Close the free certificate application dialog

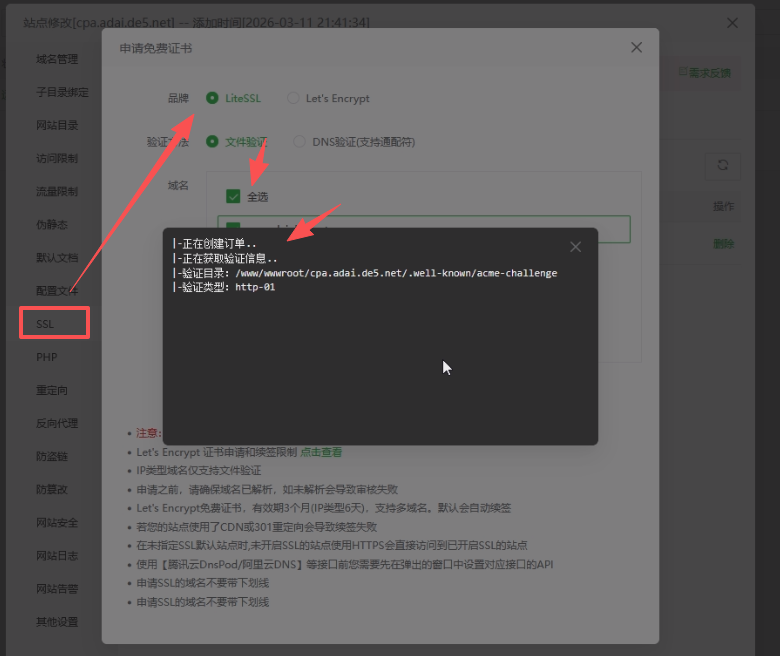[636, 48]
